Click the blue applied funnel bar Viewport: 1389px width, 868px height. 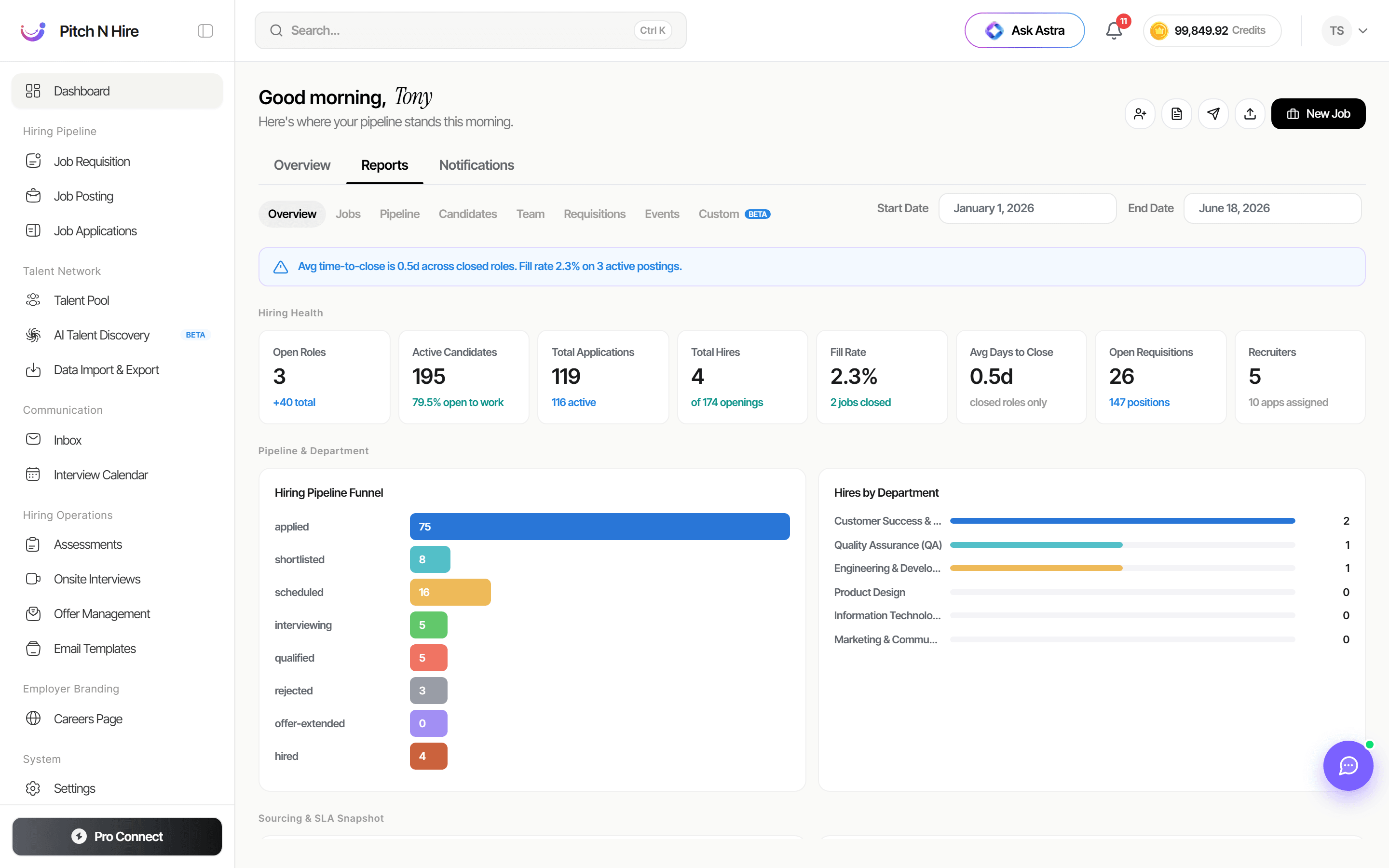[599, 527]
